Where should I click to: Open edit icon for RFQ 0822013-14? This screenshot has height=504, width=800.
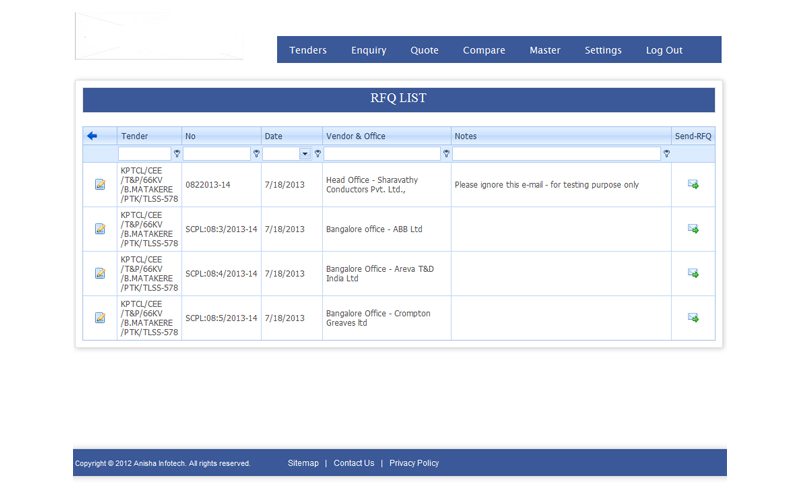(x=100, y=185)
